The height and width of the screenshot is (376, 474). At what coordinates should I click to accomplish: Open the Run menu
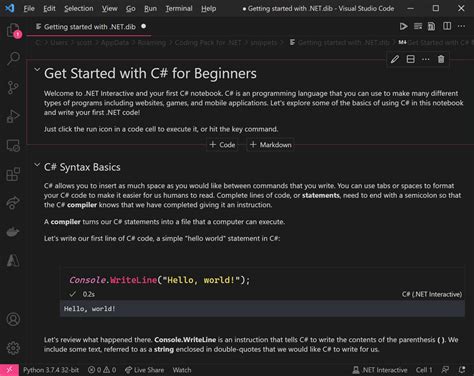click(150, 9)
